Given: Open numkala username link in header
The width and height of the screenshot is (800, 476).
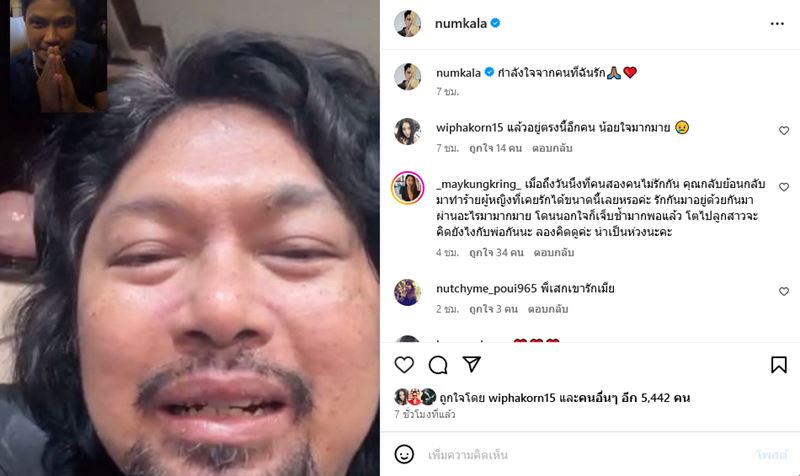Looking at the screenshot, I should coord(461,23).
